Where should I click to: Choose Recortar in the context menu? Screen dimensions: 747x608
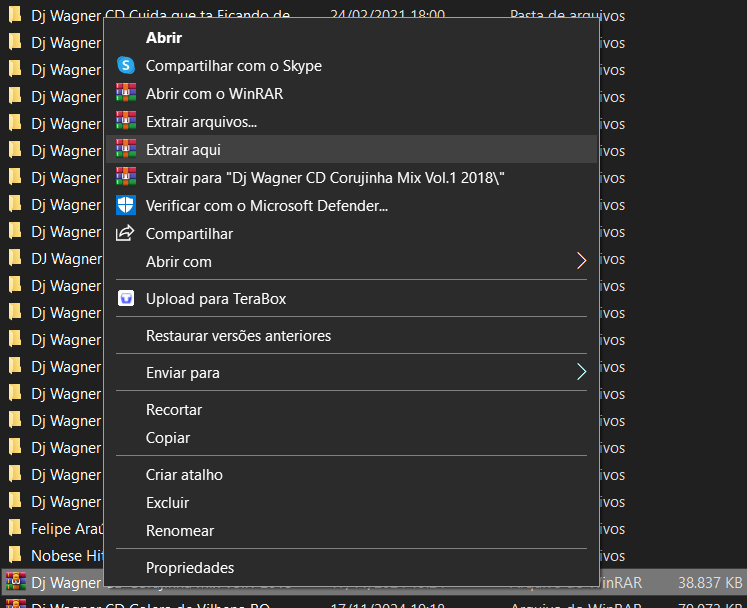point(174,410)
